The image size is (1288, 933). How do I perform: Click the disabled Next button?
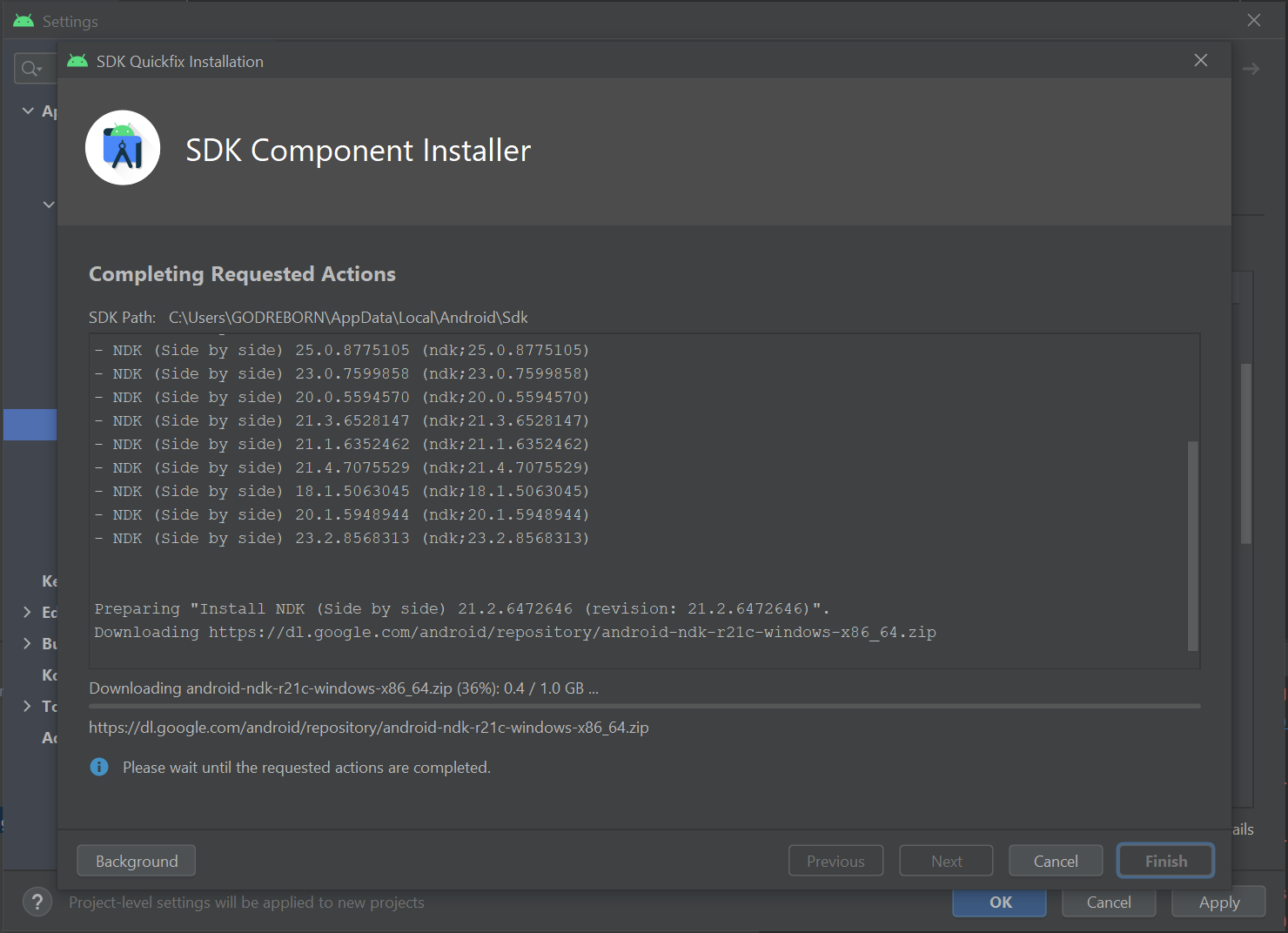947,861
